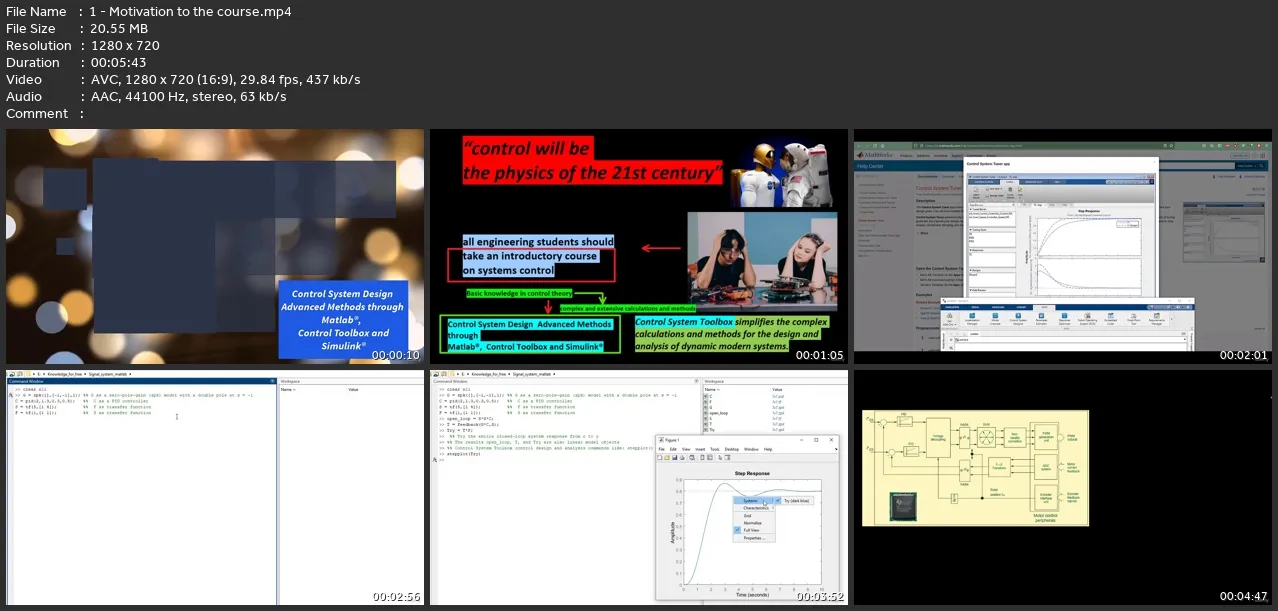
Task: Click Help Center banner on MathWorks page
Action: 870,166
